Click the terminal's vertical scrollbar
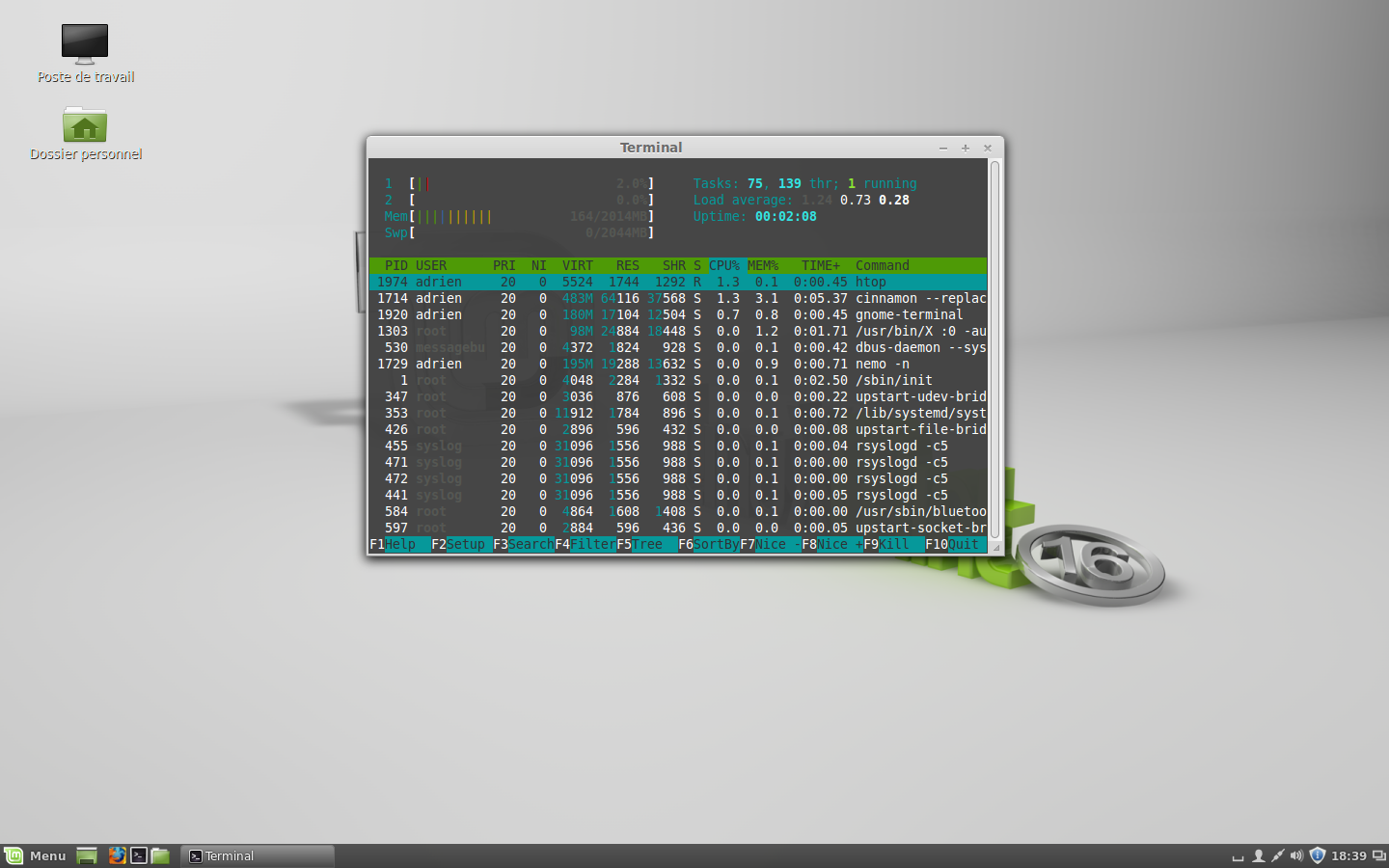Image resolution: width=1389 pixels, height=868 pixels. click(x=994, y=347)
